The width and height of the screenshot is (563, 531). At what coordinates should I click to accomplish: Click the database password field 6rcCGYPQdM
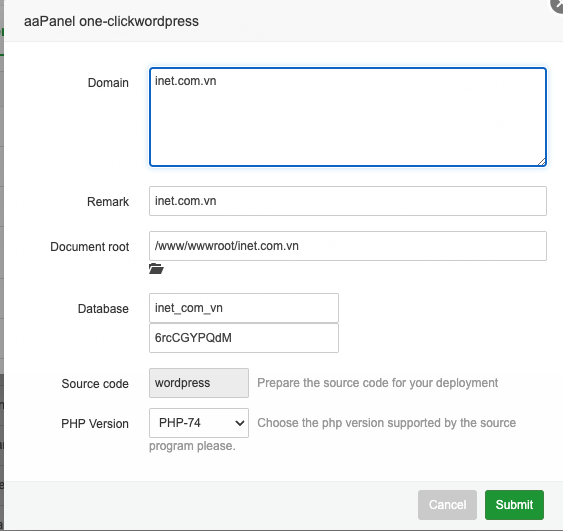click(x=244, y=338)
